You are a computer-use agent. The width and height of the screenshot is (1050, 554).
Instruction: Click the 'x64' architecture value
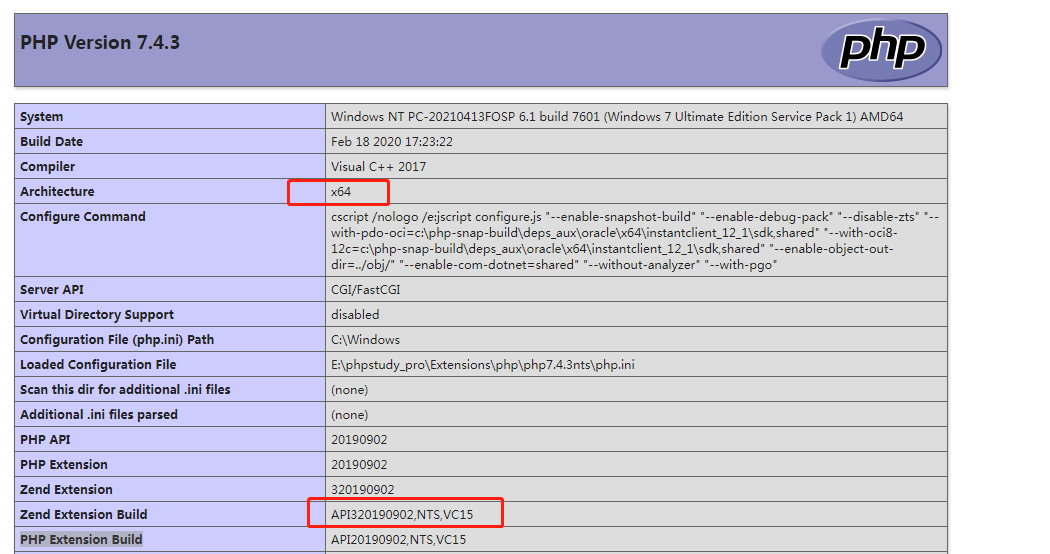[341, 192]
